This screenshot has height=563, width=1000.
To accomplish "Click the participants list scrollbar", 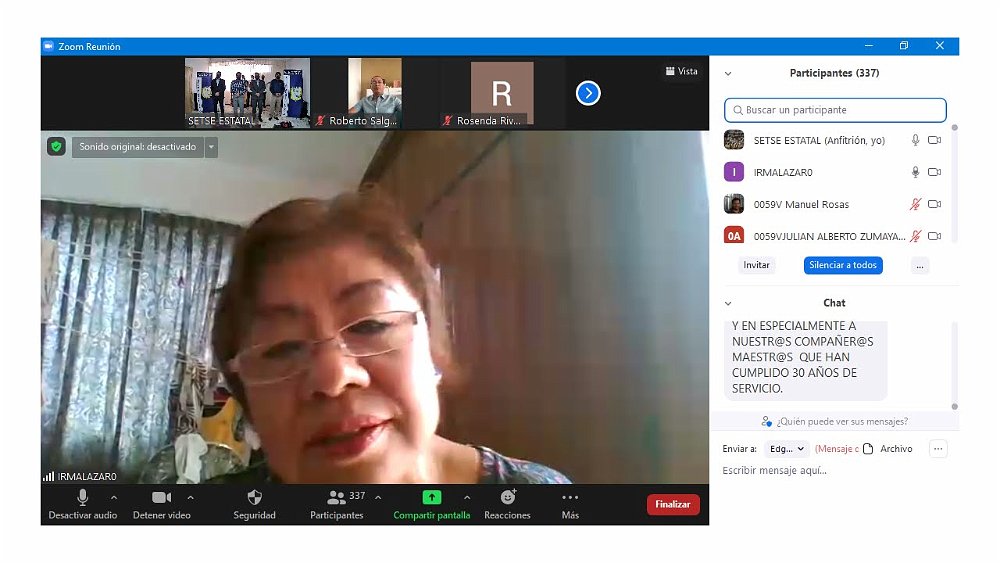I will click(954, 180).
